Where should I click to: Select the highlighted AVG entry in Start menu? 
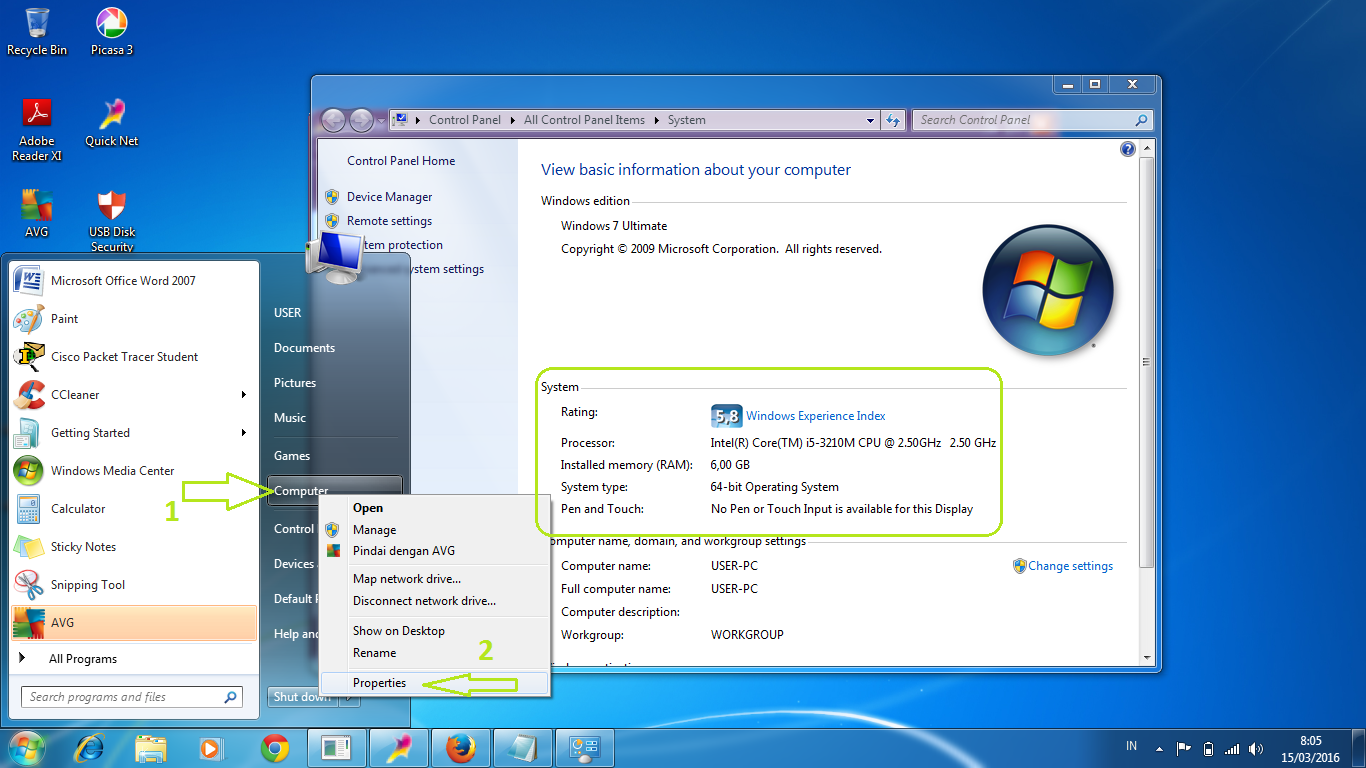coord(134,623)
